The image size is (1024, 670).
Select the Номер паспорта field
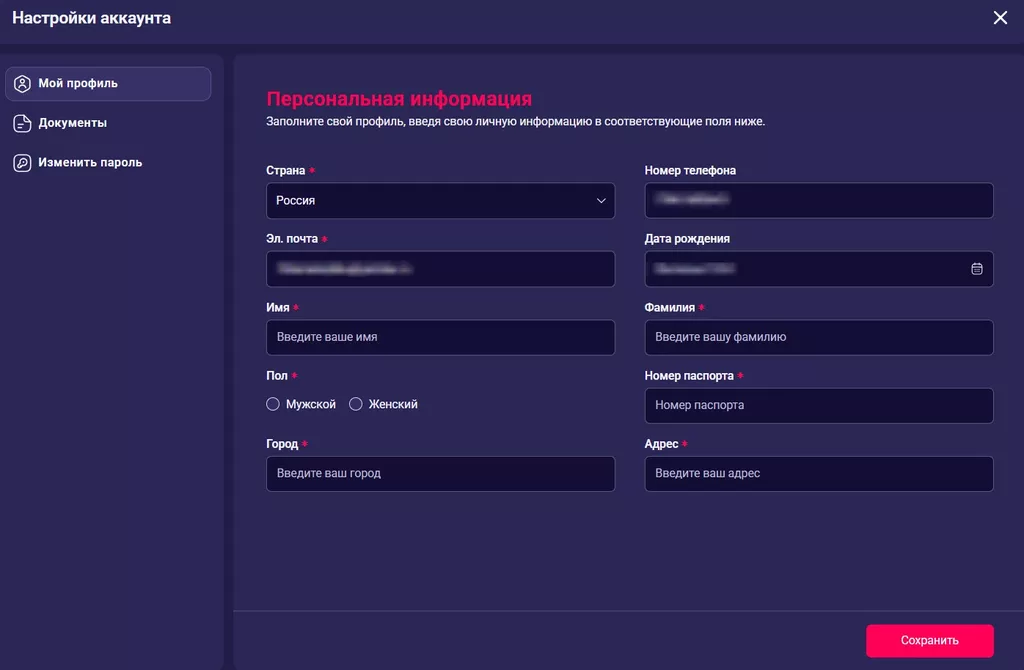pyautogui.click(x=818, y=406)
